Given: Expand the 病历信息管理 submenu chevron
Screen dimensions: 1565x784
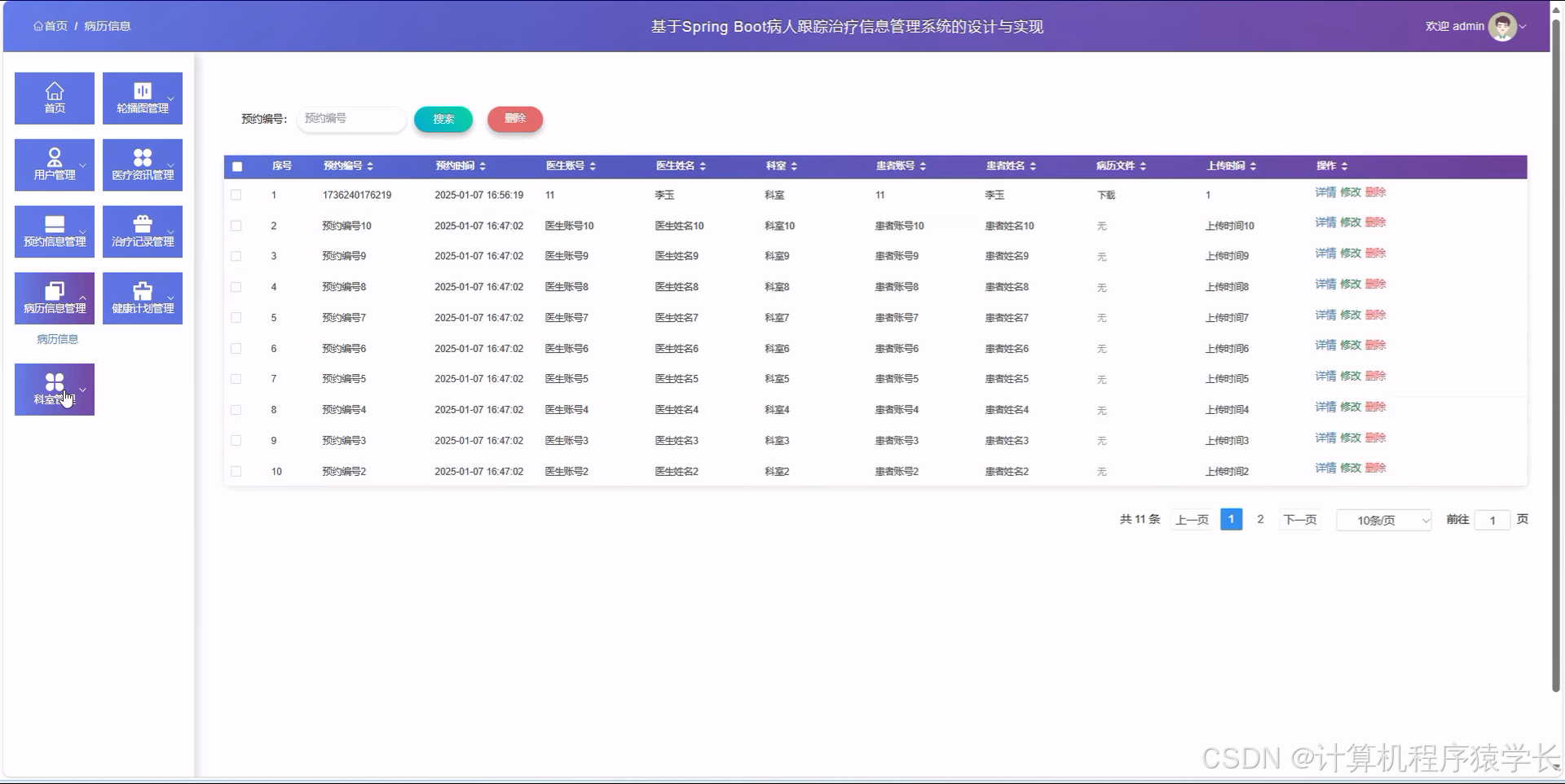Looking at the screenshot, I should click(x=84, y=298).
